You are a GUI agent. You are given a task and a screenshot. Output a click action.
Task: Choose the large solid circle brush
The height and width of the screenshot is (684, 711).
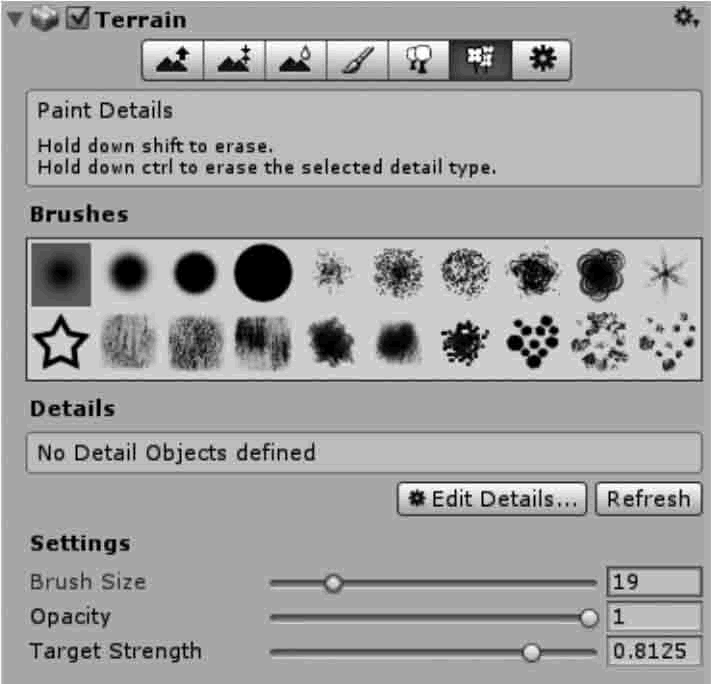tap(263, 273)
